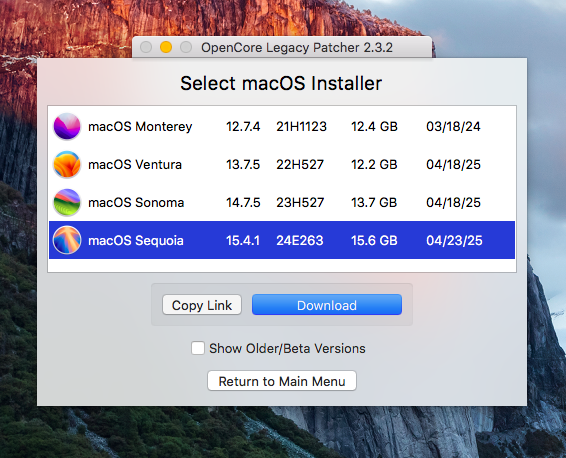Click version 13.7.5 in the list
This screenshot has width=566, height=458.
coord(243,165)
